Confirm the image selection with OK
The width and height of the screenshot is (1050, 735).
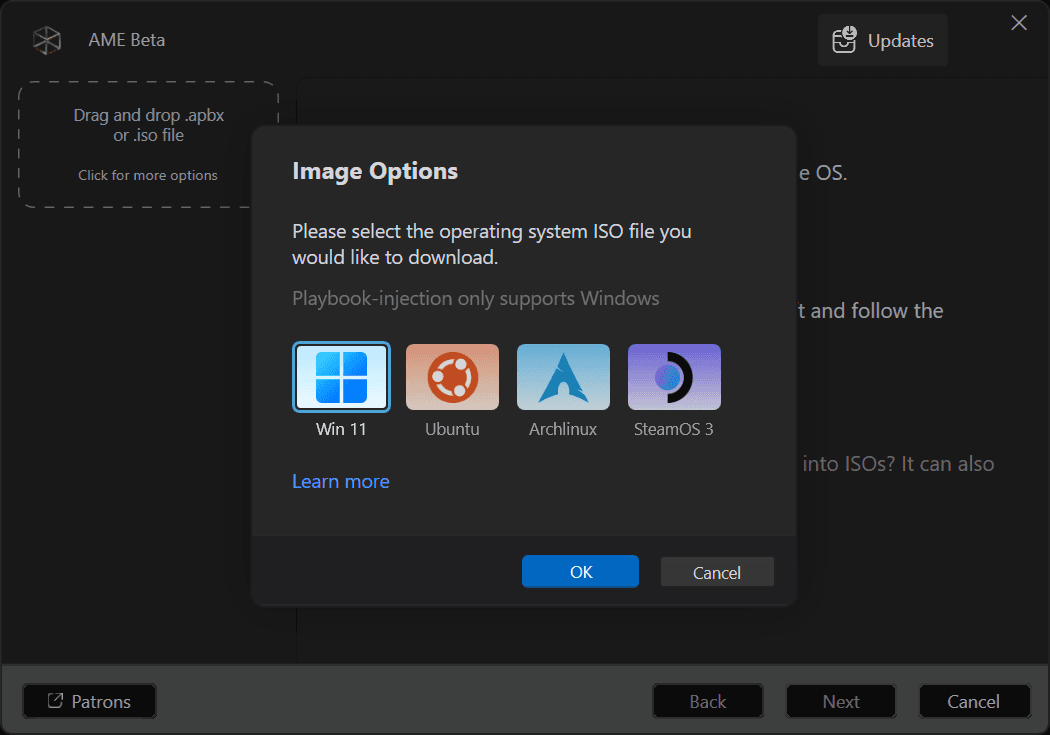pyautogui.click(x=580, y=572)
